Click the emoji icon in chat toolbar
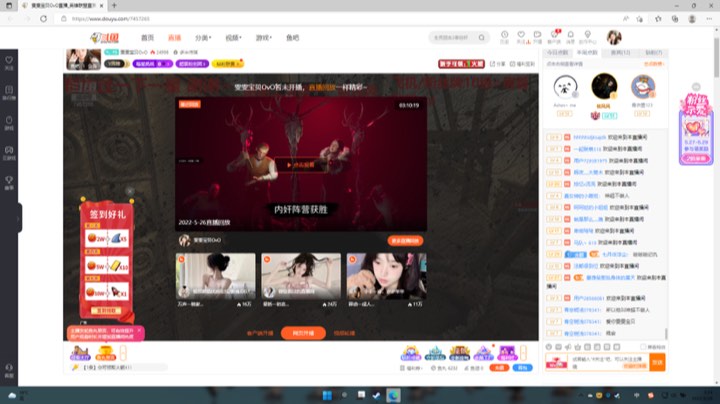 (549, 347)
